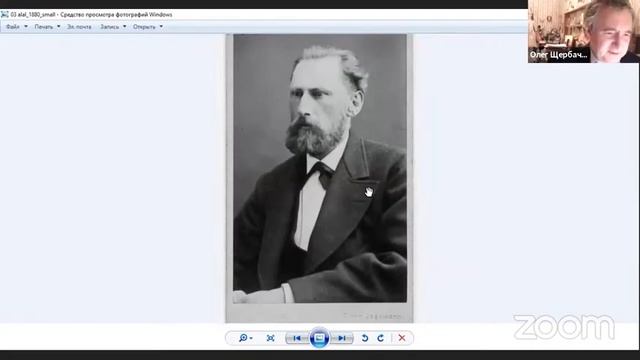Start the slideshow with the center button

pyautogui.click(x=319, y=338)
